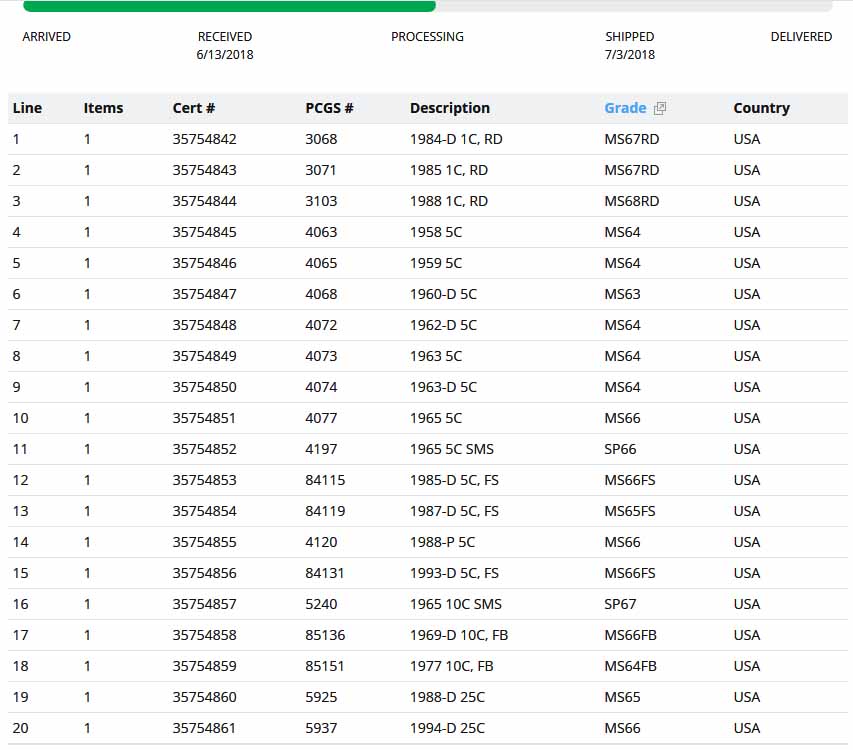Viewport: 853px width, 750px height.
Task: Click the DELIVERED status label
Action: tap(801, 36)
